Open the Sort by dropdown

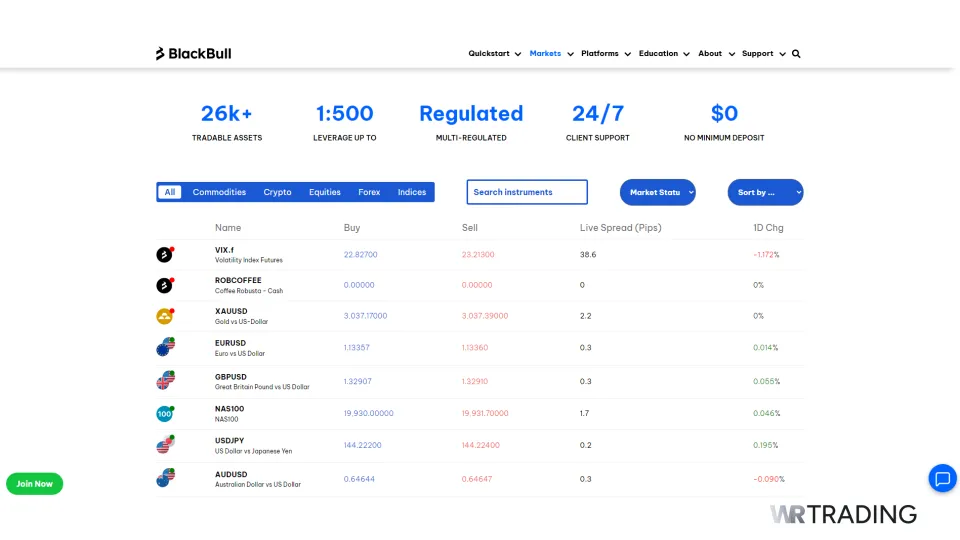point(765,192)
